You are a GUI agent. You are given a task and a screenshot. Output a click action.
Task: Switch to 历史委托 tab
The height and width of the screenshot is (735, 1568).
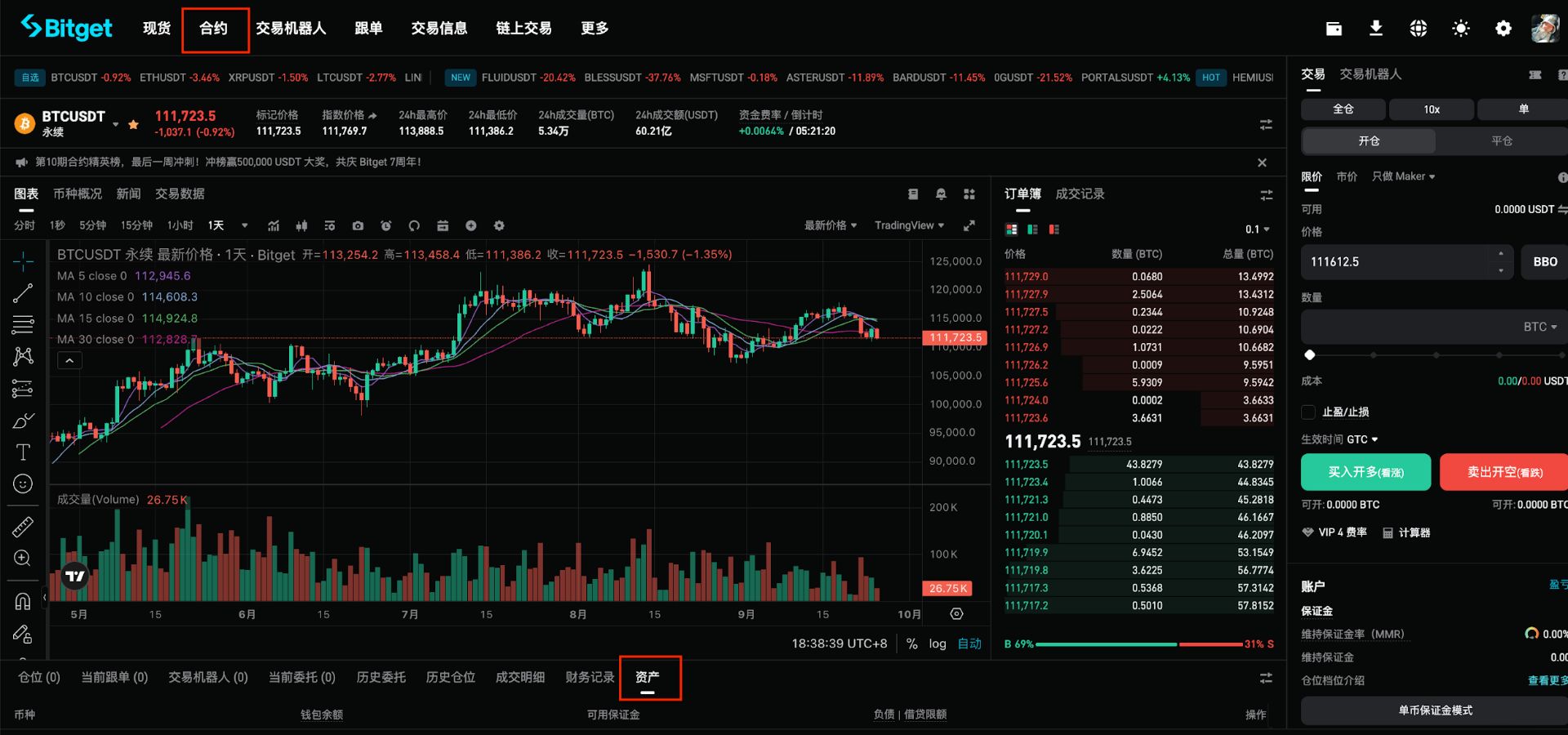(x=381, y=677)
